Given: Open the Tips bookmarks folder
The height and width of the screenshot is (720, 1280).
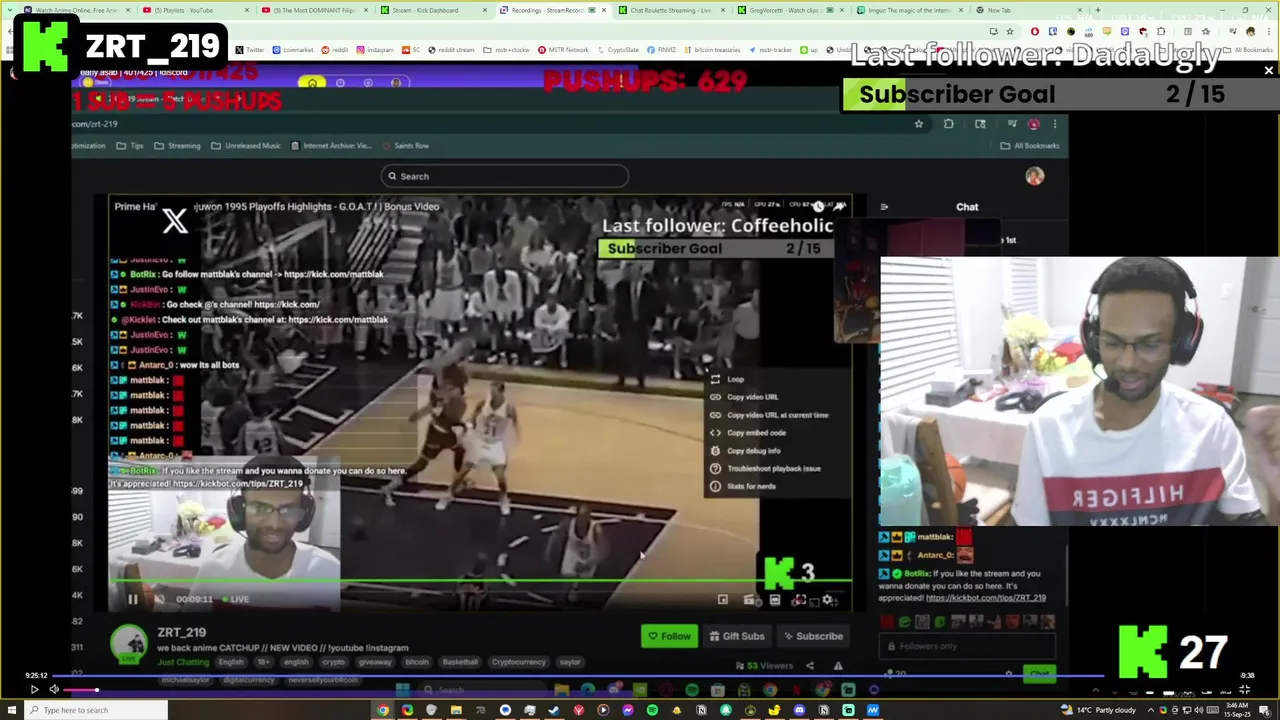Looking at the screenshot, I should tap(130, 146).
